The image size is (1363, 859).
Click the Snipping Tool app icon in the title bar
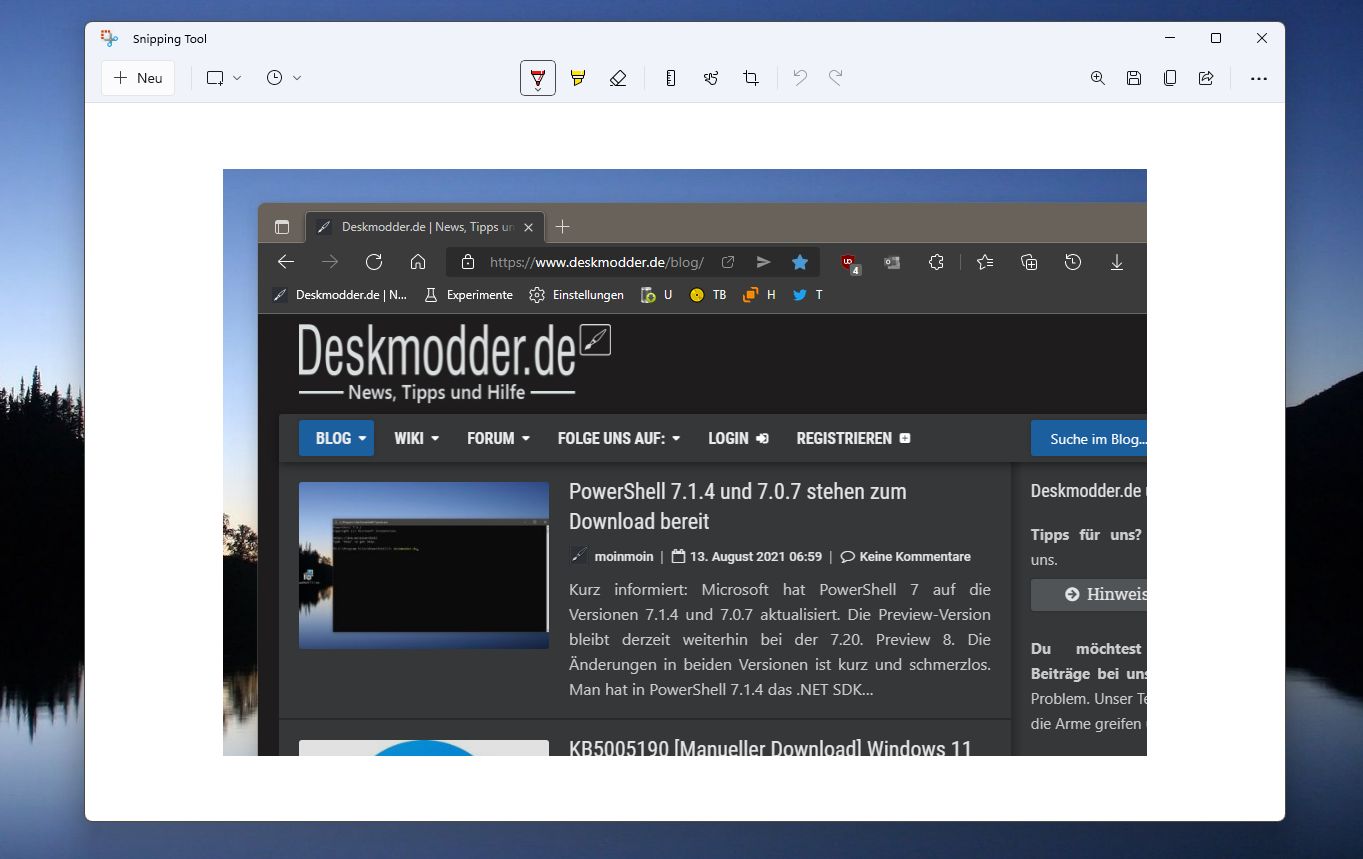[109, 39]
